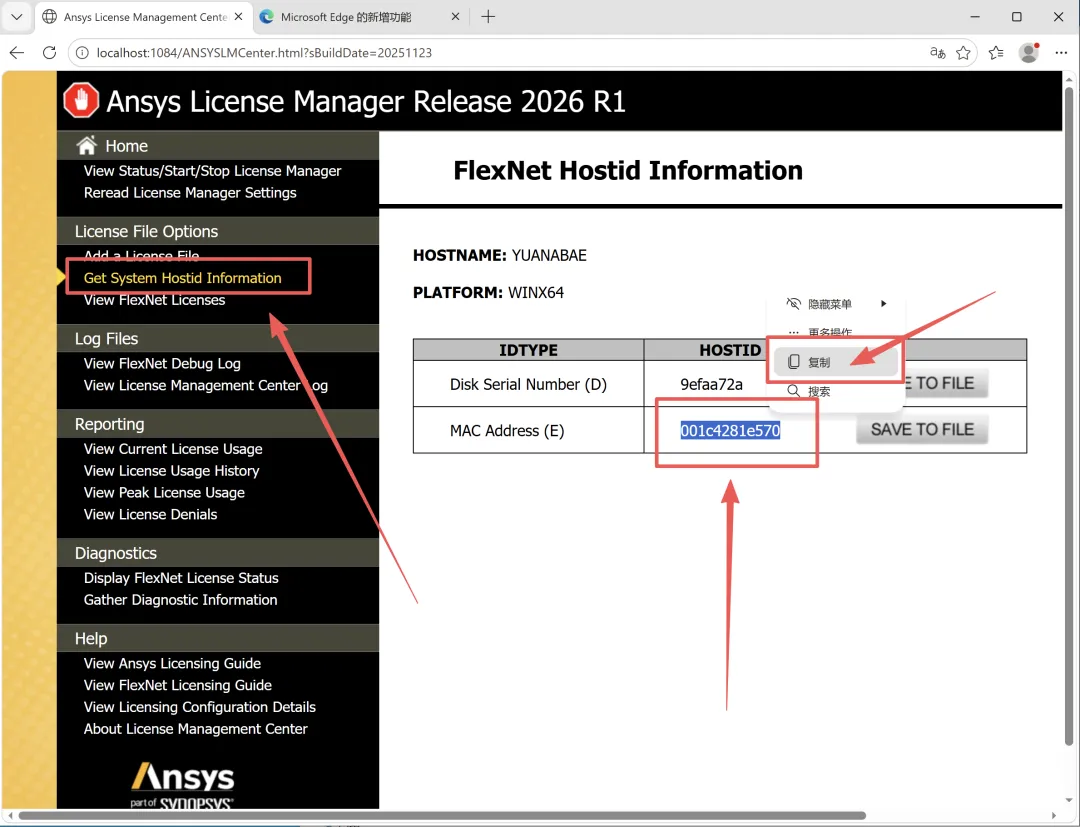Viewport: 1080px width, 827px height.
Task: Choose 复制 (Copy) in context menu
Action: [x=835, y=362]
